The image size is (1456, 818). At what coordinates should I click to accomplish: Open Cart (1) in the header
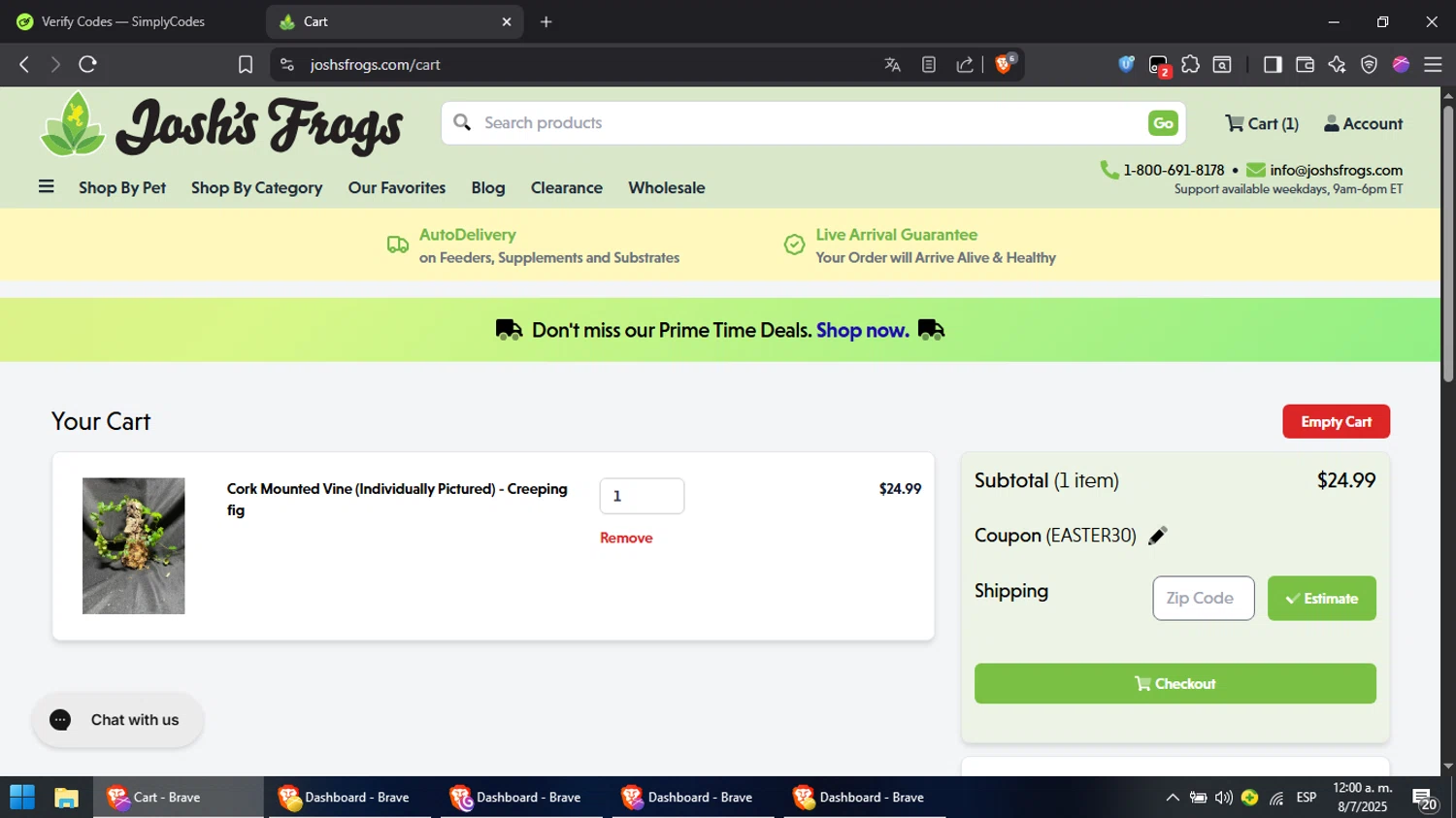[1261, 123]
